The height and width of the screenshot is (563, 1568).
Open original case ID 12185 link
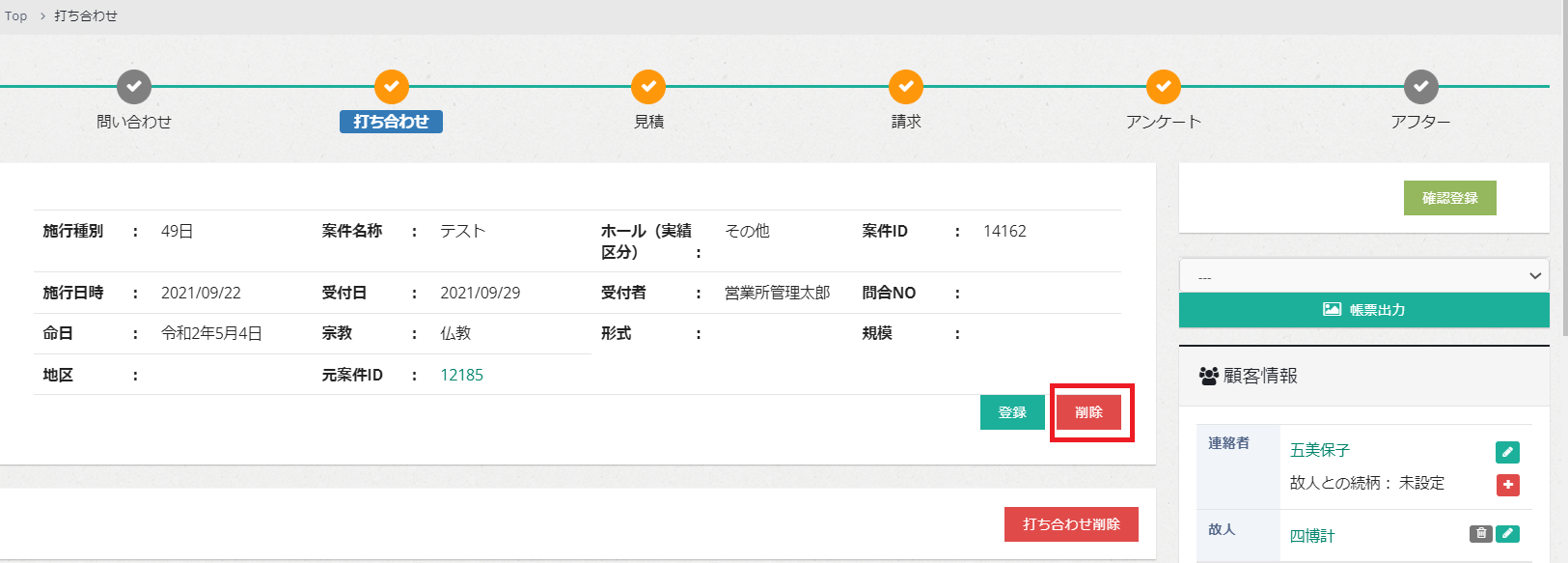pos(461,375)
